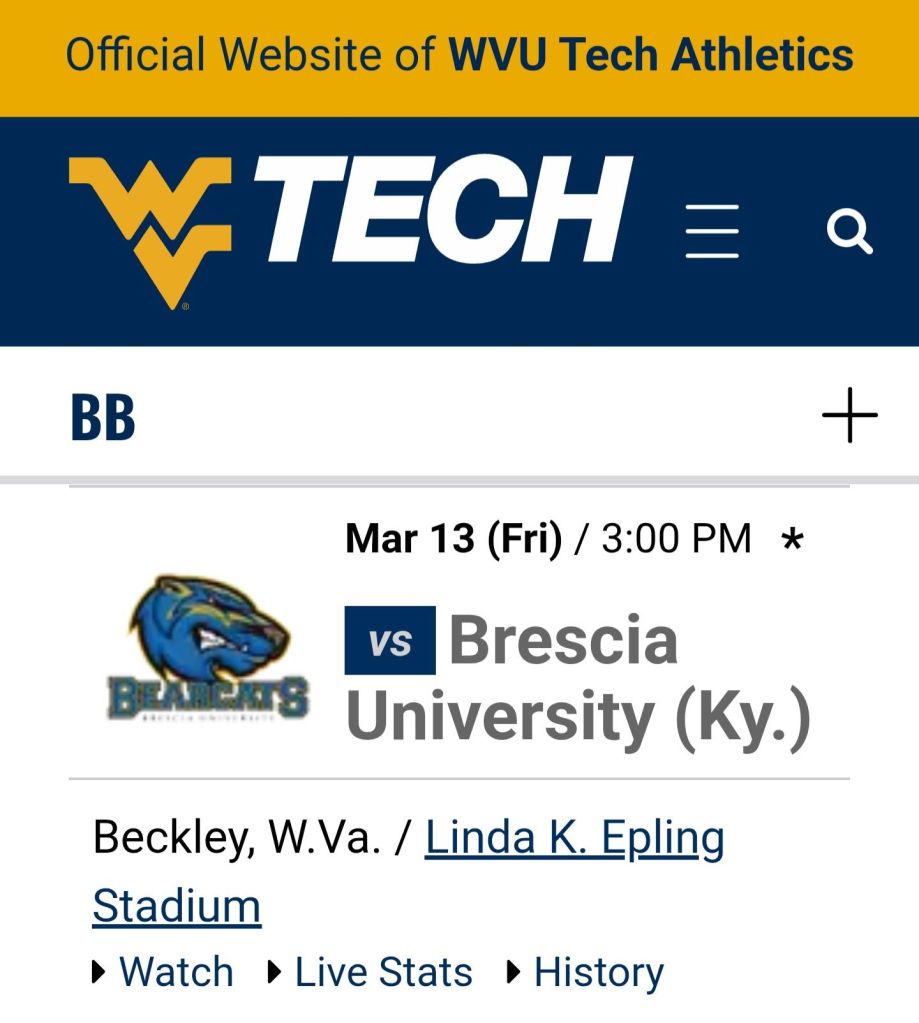Click the Brescia University (Ky.) opponent name
Viewport: 919px width, 1023px height.
(x=578, y=679)
